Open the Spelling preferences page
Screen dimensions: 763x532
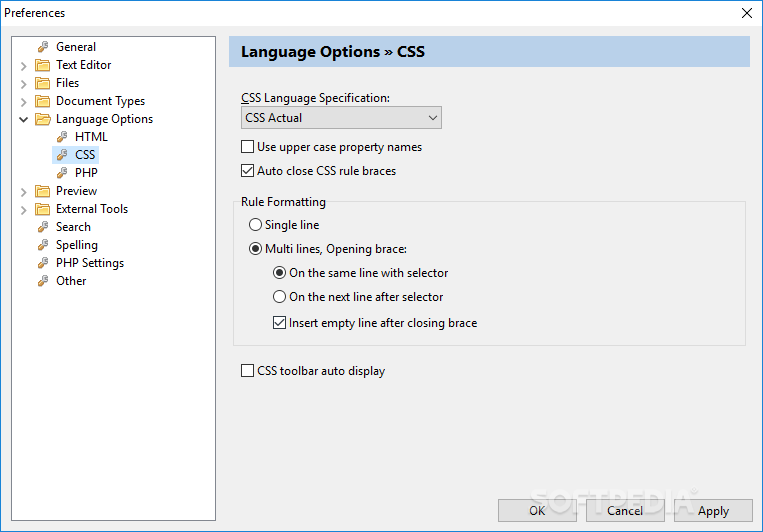click(76, 245)
